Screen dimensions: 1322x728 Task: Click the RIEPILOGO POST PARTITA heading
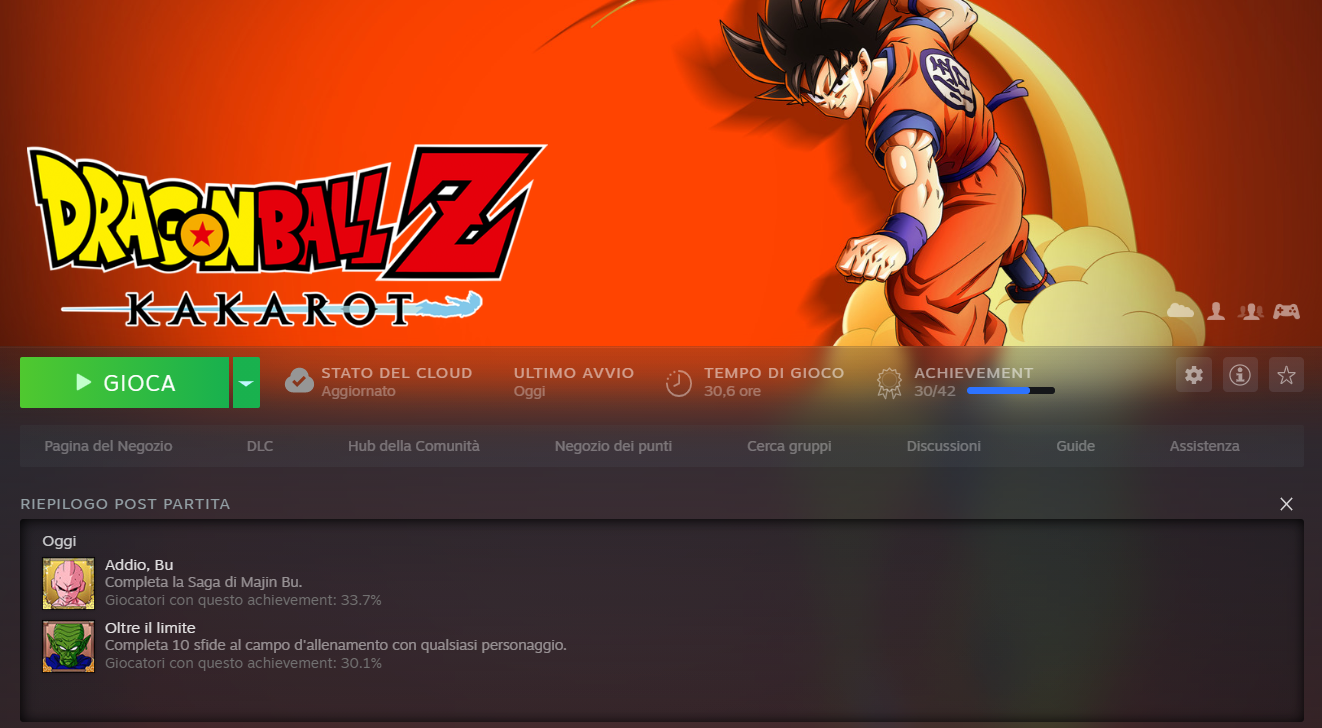click(125, 504)
